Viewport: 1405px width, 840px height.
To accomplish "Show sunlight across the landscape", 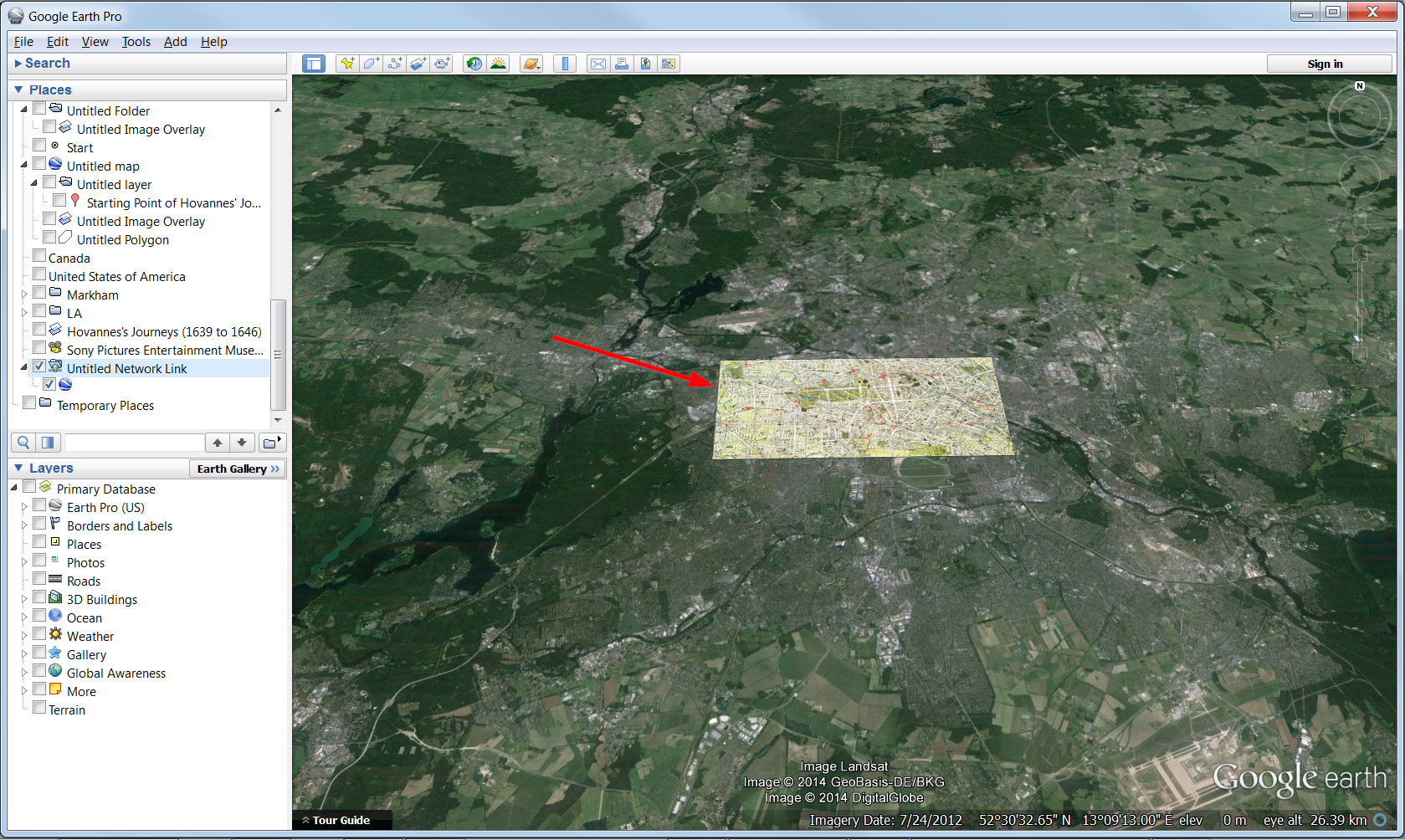I will [498, 64].
